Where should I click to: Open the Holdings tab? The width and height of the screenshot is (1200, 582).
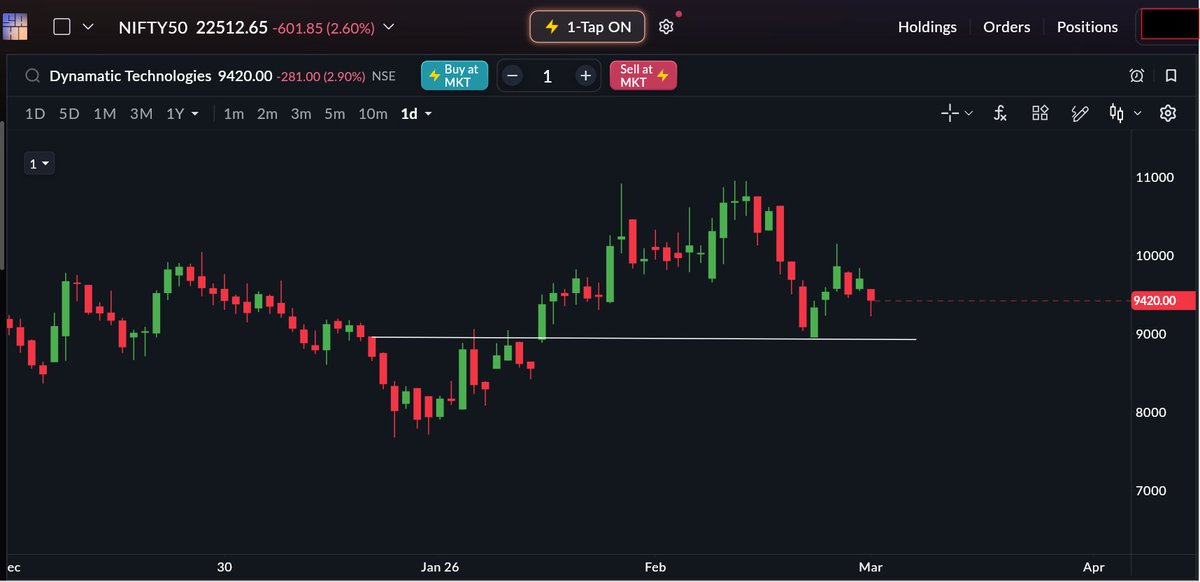(927, 27)
